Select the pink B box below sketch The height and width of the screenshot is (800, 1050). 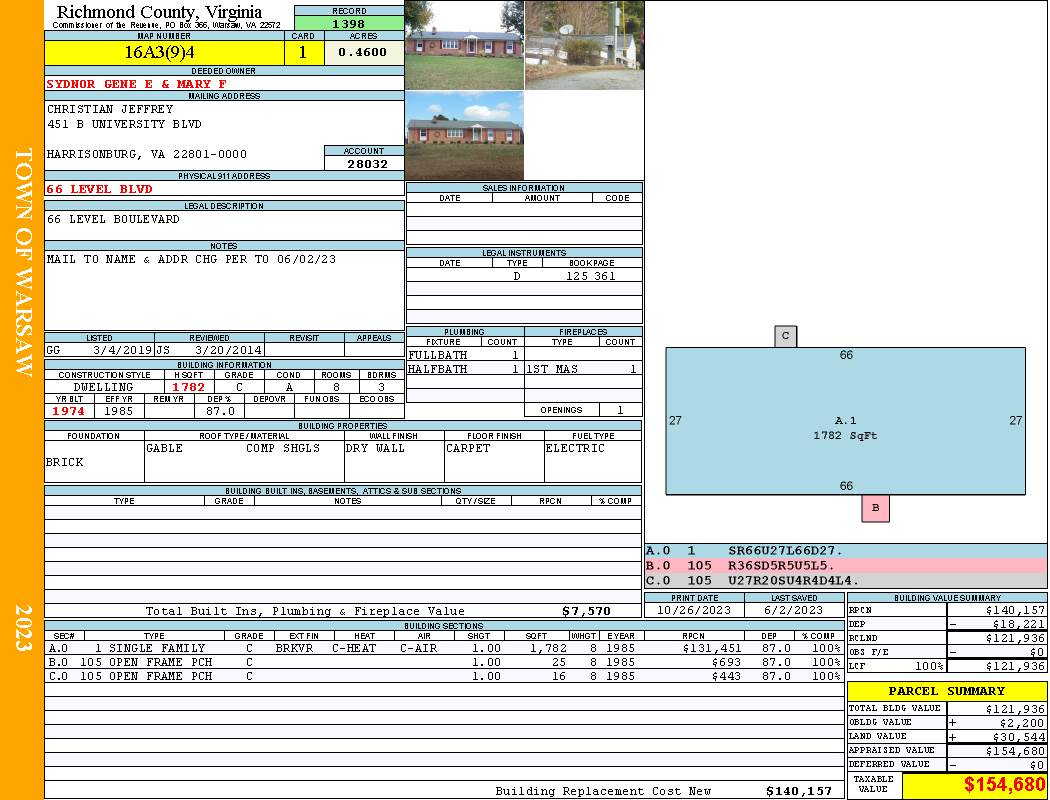pos(875,508)
